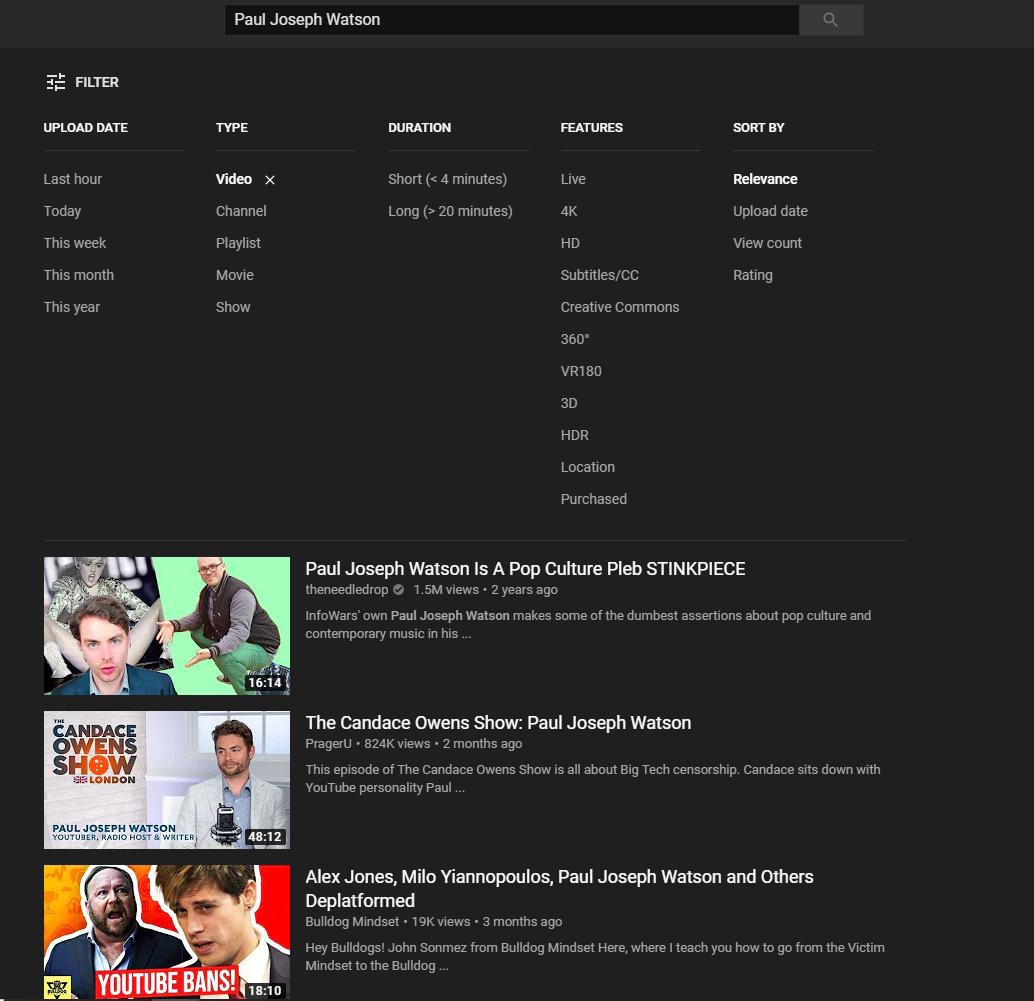1034x1001 pixels.
Task: Filter uploads by Today
Action: click(x=62, y=211)
